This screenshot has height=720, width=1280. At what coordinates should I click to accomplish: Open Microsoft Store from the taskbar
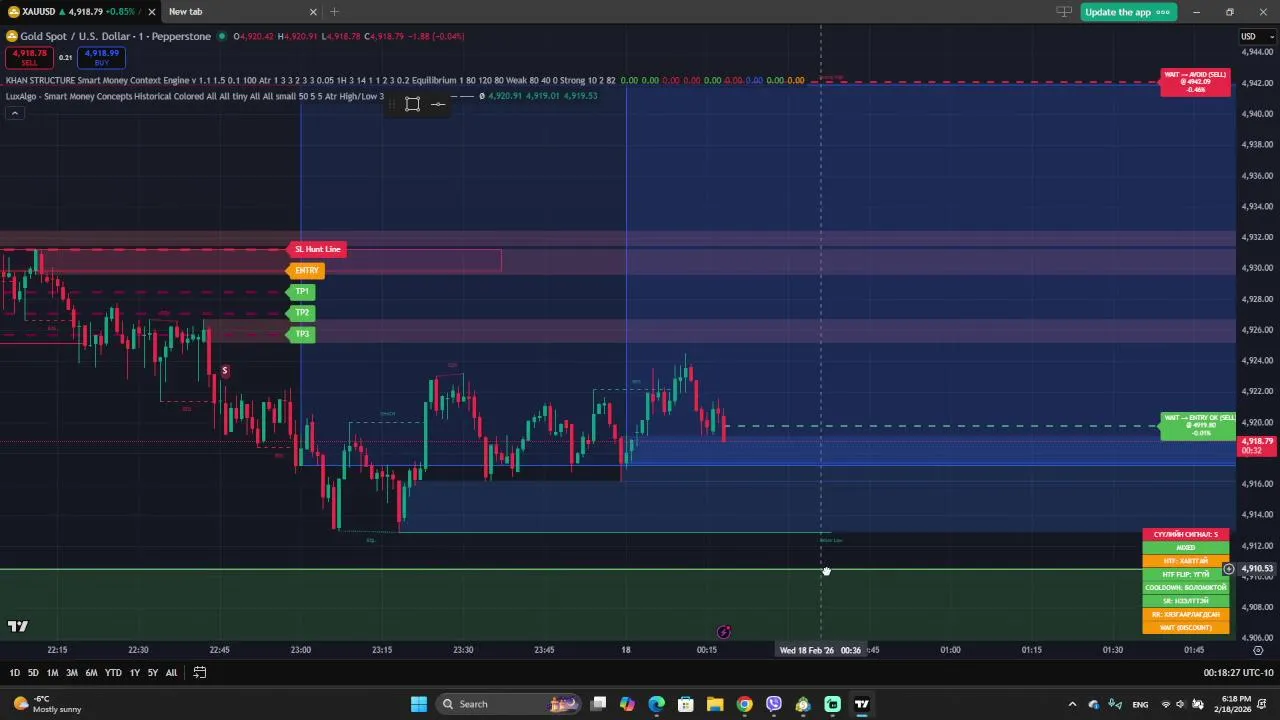685,704
